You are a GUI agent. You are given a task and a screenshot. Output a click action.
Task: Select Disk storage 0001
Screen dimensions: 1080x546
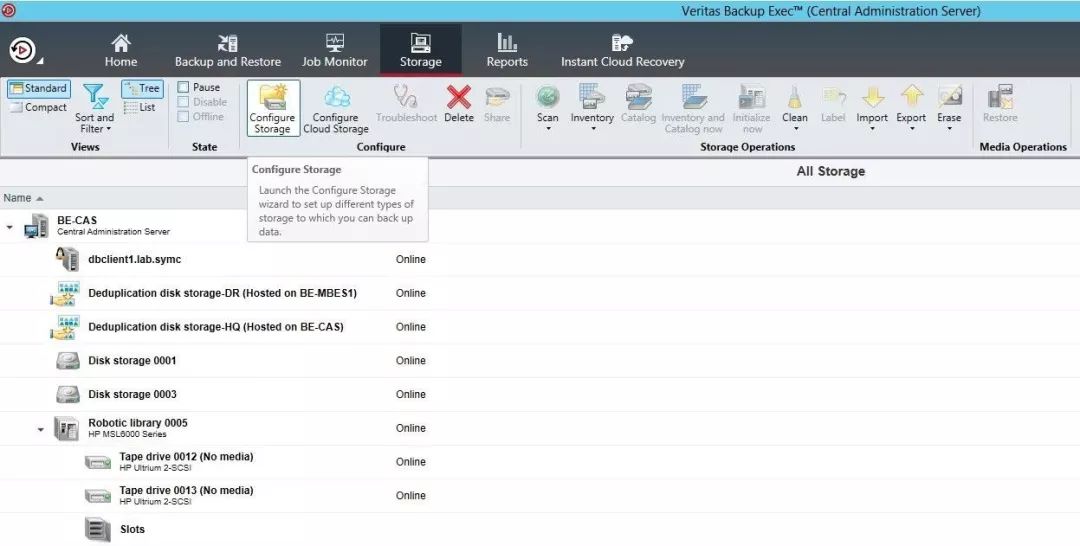[x=132, y=361]
